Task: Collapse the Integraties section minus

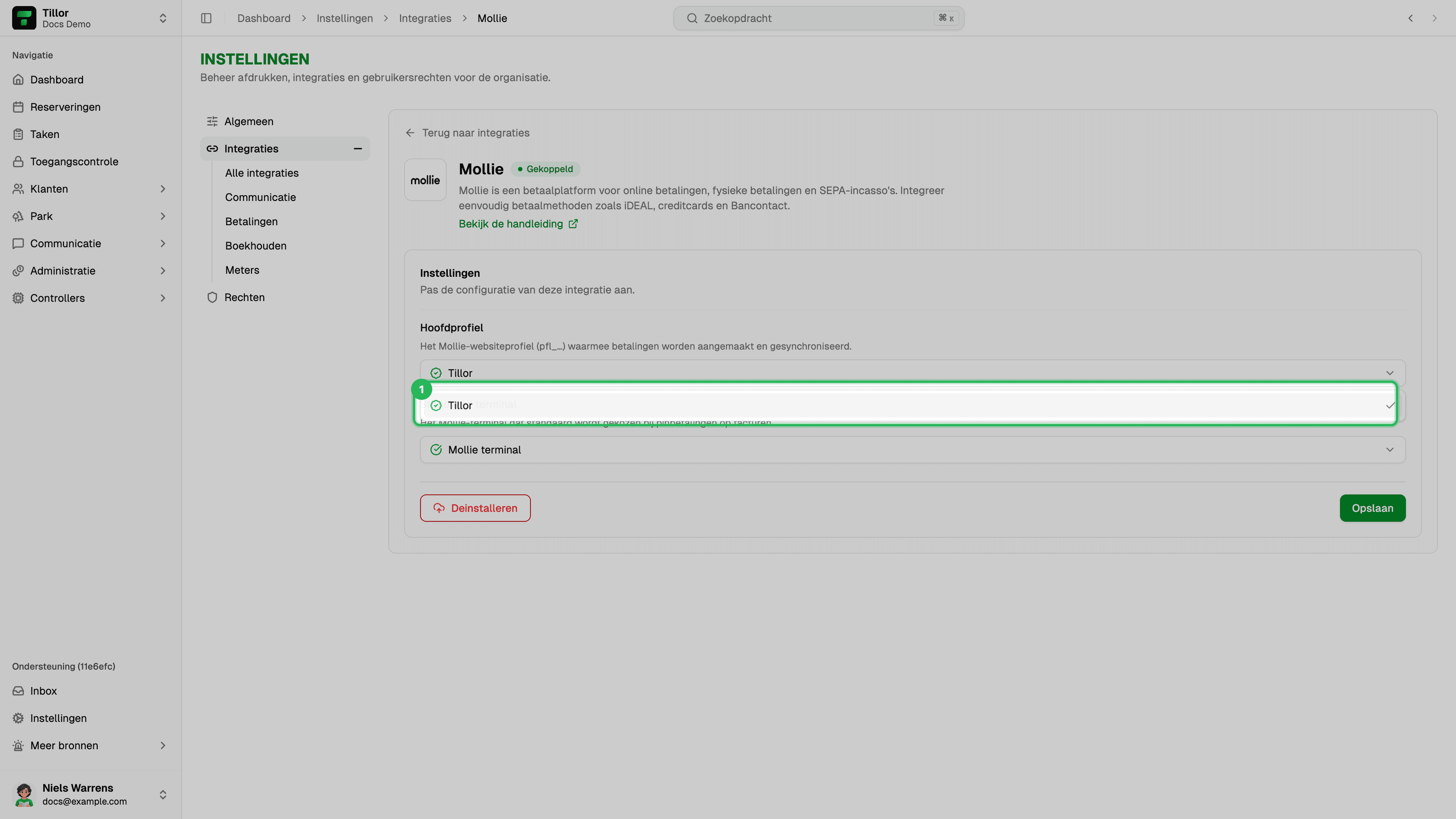Action: (x=357, y=149)
